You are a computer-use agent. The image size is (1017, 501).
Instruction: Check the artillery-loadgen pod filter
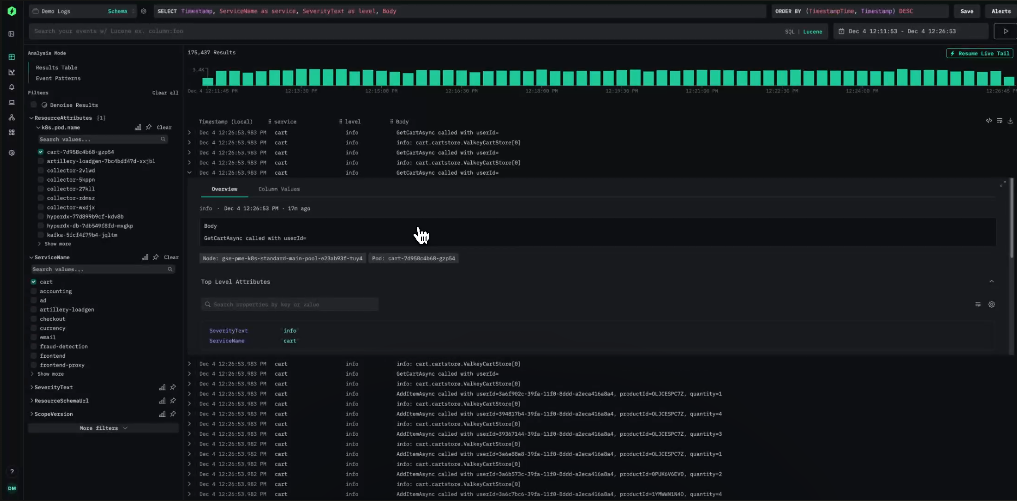[x=41, y=161]
